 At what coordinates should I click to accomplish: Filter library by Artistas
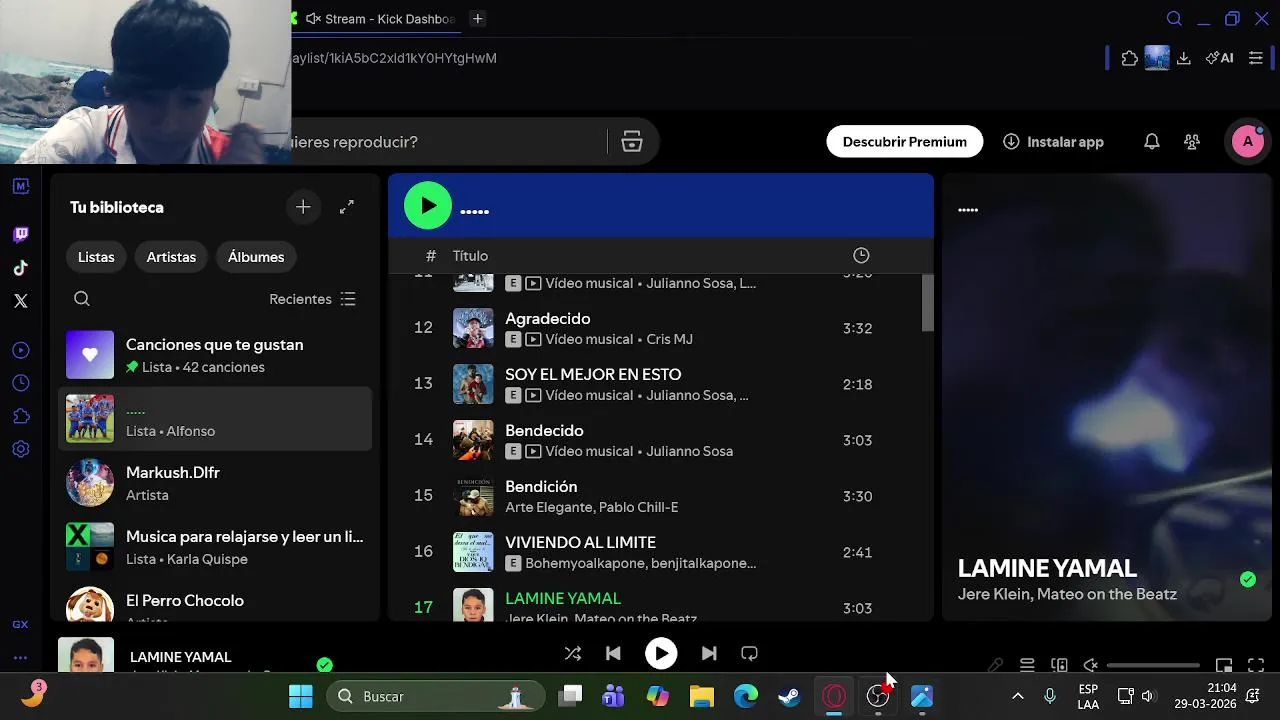pos(171,257)
